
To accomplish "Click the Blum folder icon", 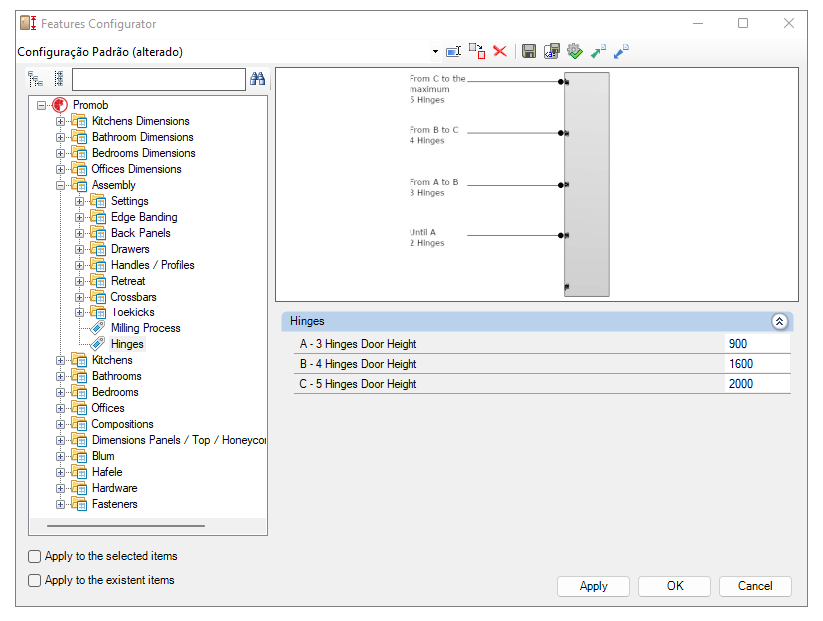I will point(79,456).
